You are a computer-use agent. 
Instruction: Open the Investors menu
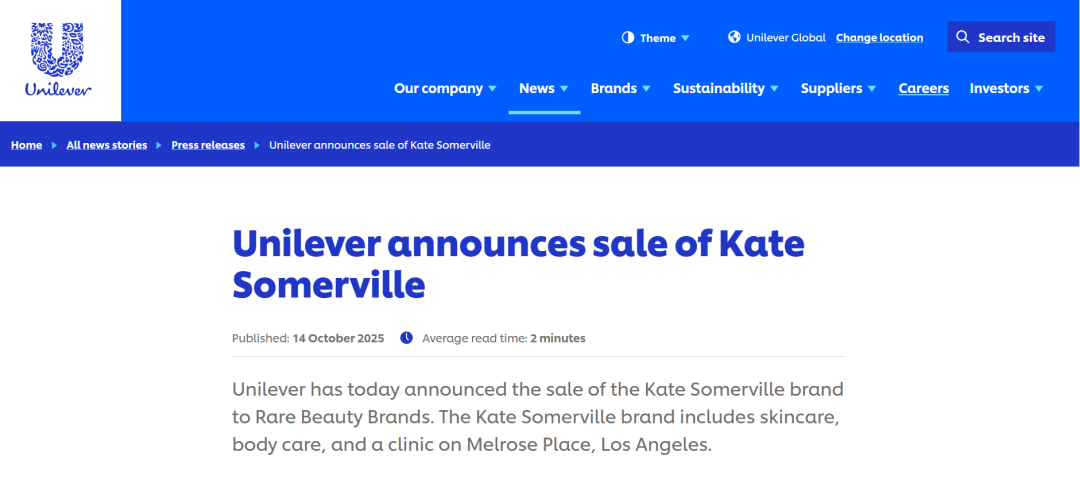(1006, 88)
